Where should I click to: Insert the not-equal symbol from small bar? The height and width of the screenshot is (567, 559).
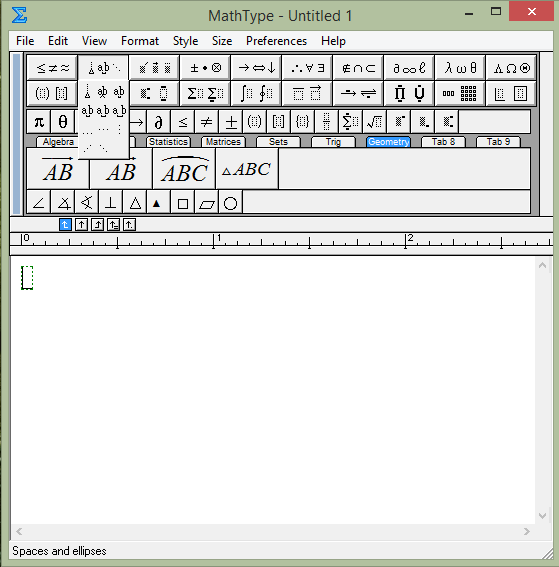[206, 122]
